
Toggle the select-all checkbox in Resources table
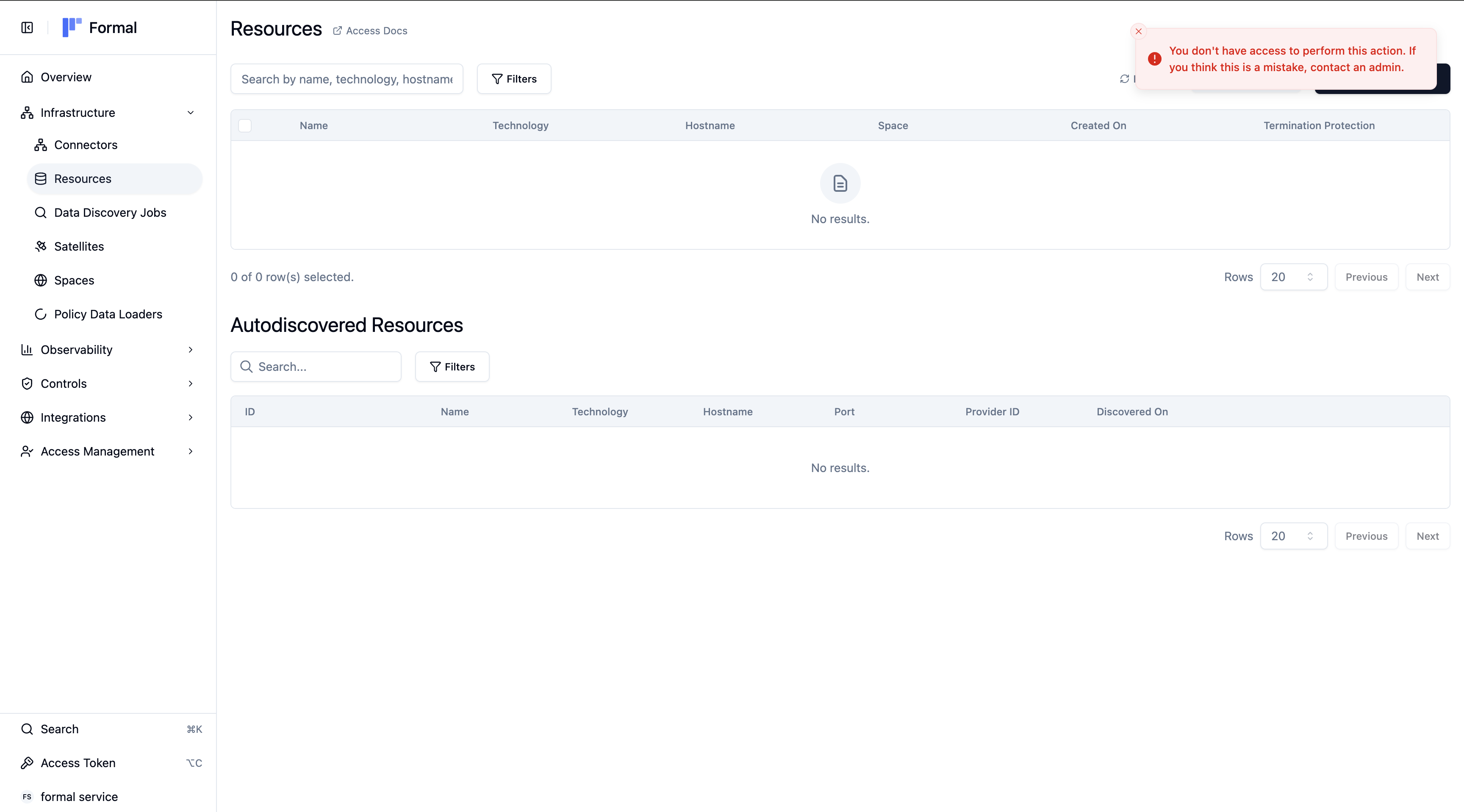[x=245, y=125]
